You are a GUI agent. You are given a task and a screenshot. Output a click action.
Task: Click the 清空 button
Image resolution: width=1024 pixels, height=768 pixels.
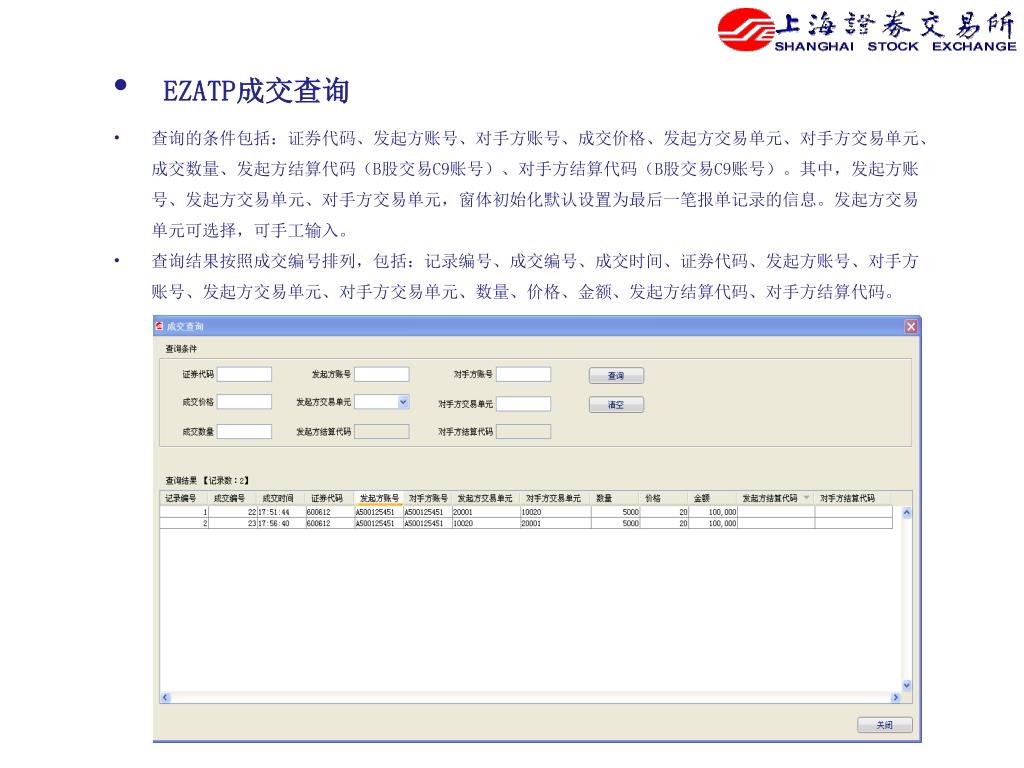tap(616, 405)
